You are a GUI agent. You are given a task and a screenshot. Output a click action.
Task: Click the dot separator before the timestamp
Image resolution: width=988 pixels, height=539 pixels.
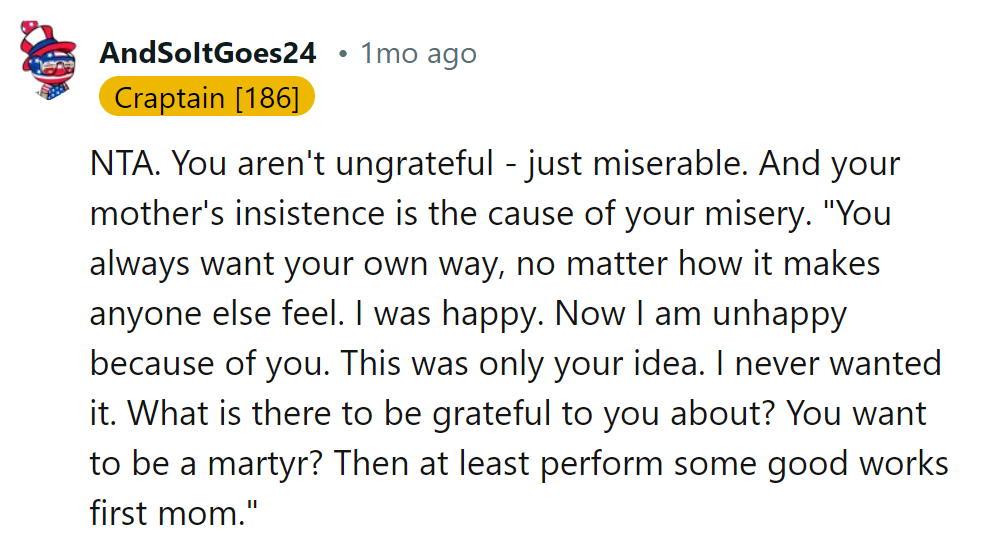(342, 54)
